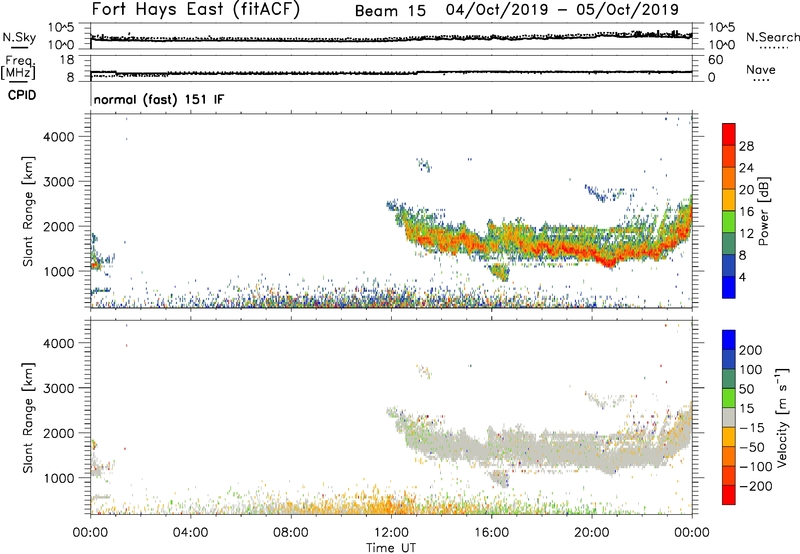Click the '08:00' time axis tick label
800x554 pixels.
click(290, 533)
